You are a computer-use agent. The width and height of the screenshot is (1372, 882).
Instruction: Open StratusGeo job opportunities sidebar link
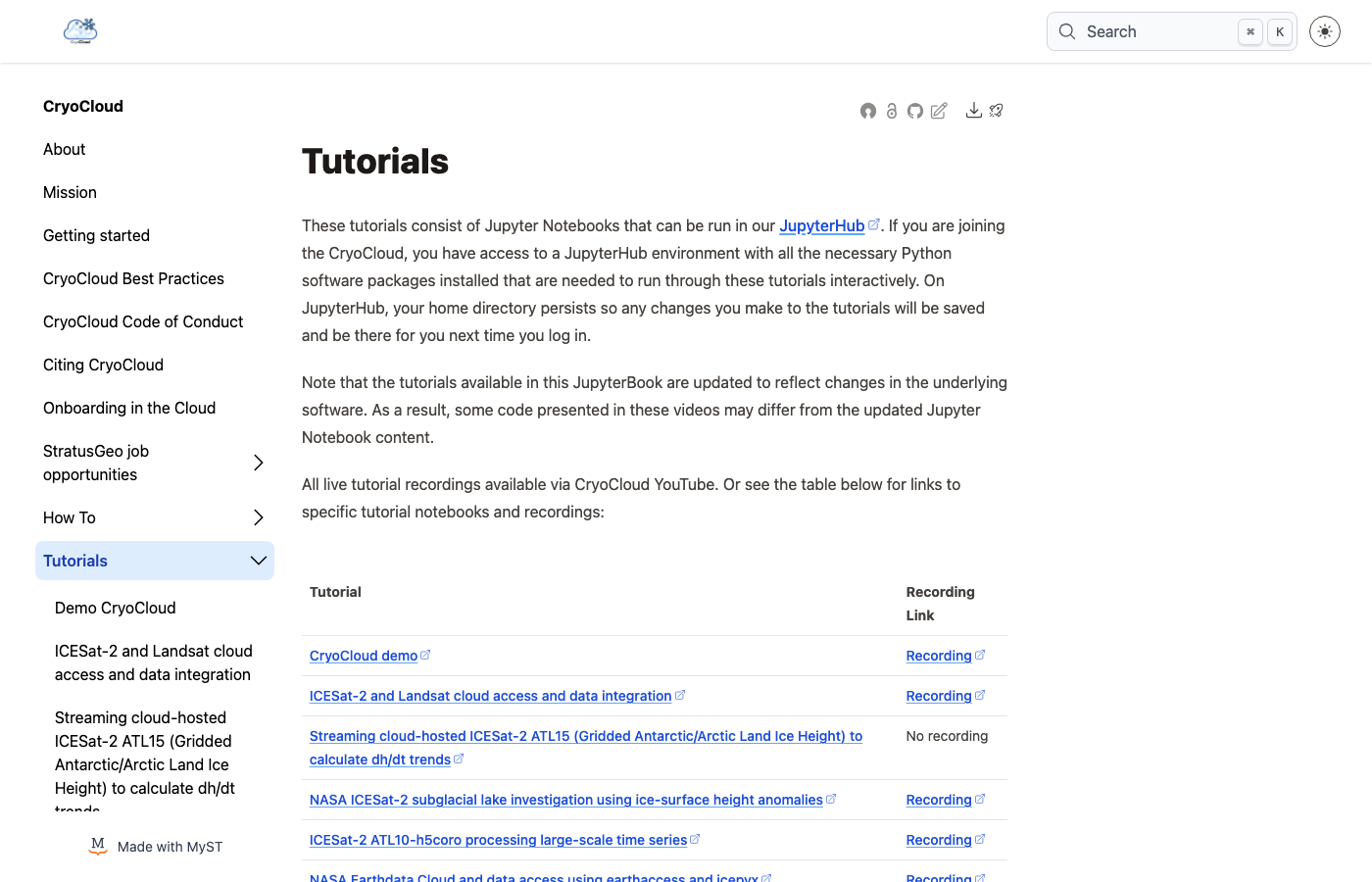coord(96,463)
